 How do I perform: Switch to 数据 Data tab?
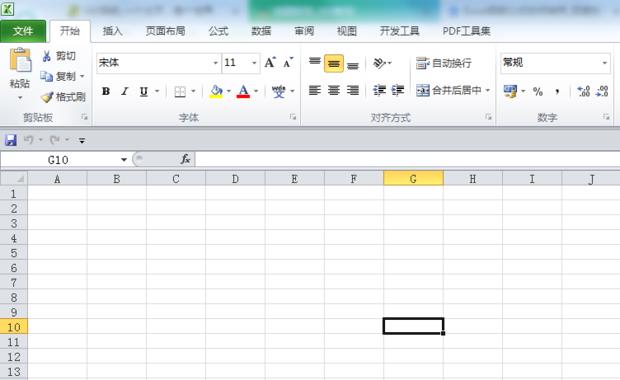click(x=261, y=31)
